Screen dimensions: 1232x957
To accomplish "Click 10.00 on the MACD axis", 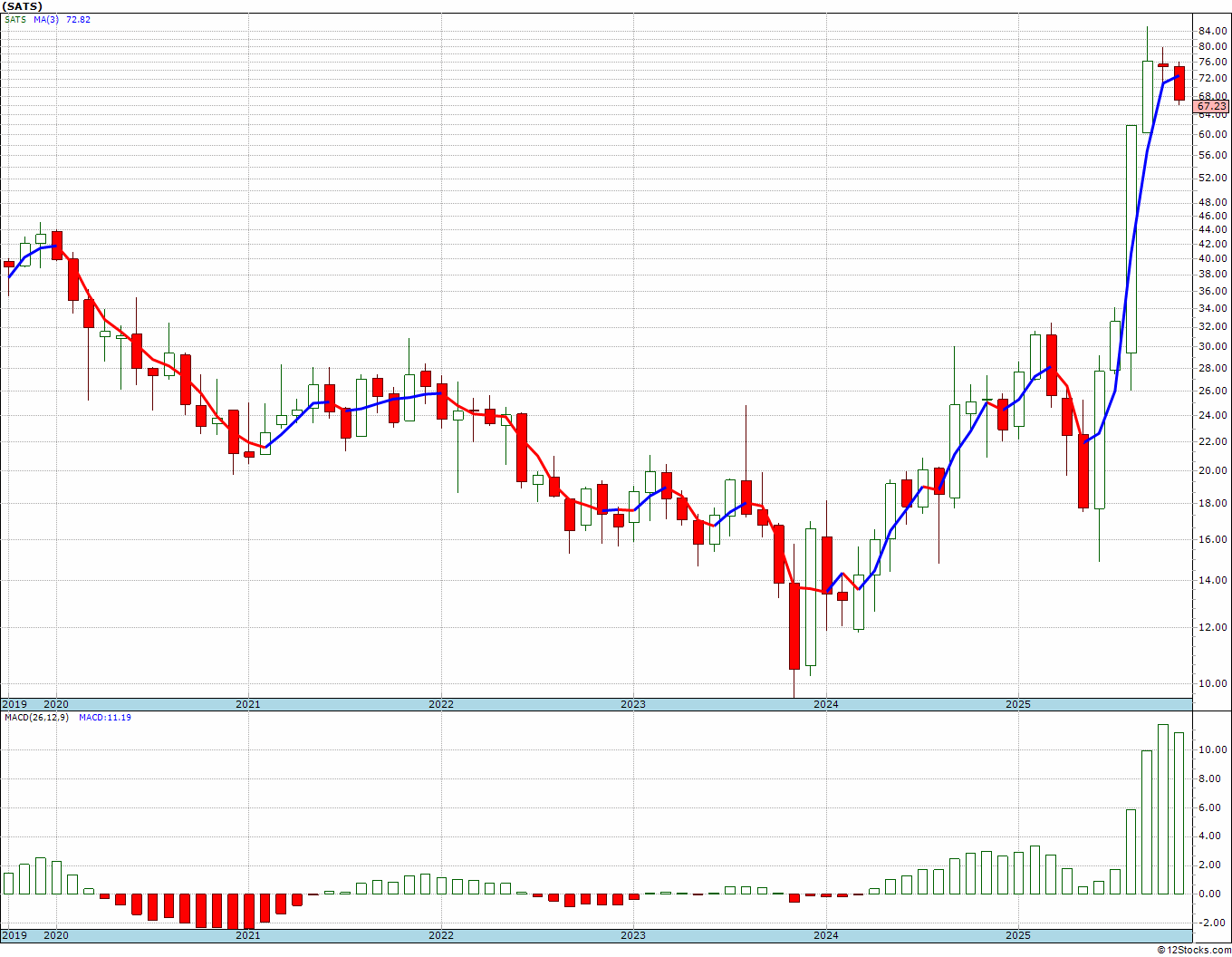I will click(x=1212, y=750).
